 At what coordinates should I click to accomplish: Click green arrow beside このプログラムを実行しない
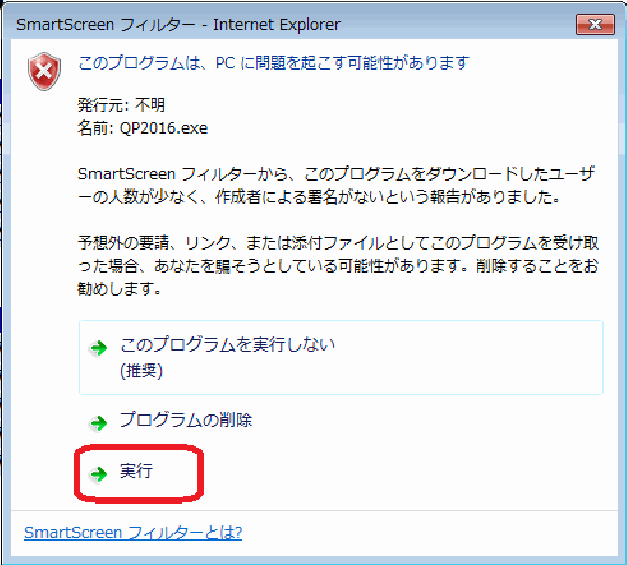pyautogui.click(x=98, y=348)
